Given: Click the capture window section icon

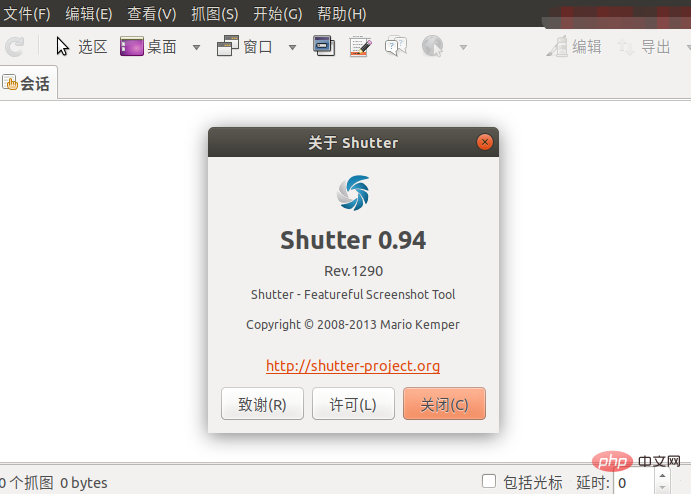Looking at the screenshot, I should point(324,46).
